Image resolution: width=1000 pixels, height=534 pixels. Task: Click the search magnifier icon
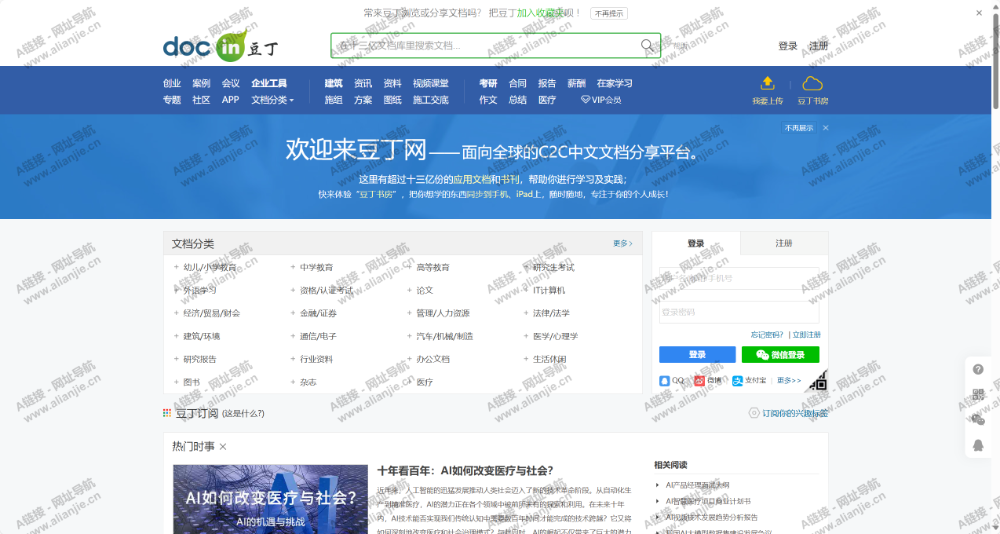pyautogui.click(x=647, y=45)
